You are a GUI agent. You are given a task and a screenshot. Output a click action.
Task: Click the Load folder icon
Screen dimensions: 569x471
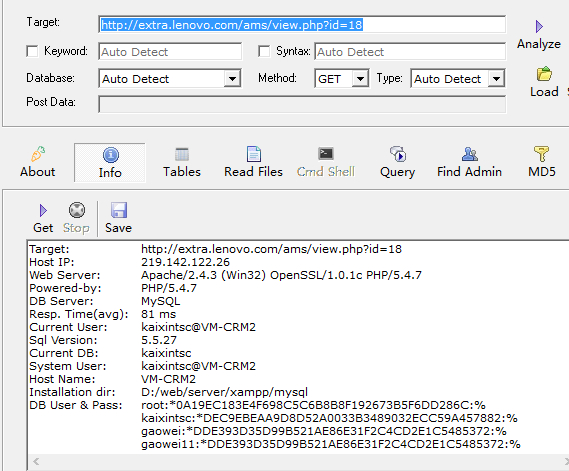click(544, 74)
